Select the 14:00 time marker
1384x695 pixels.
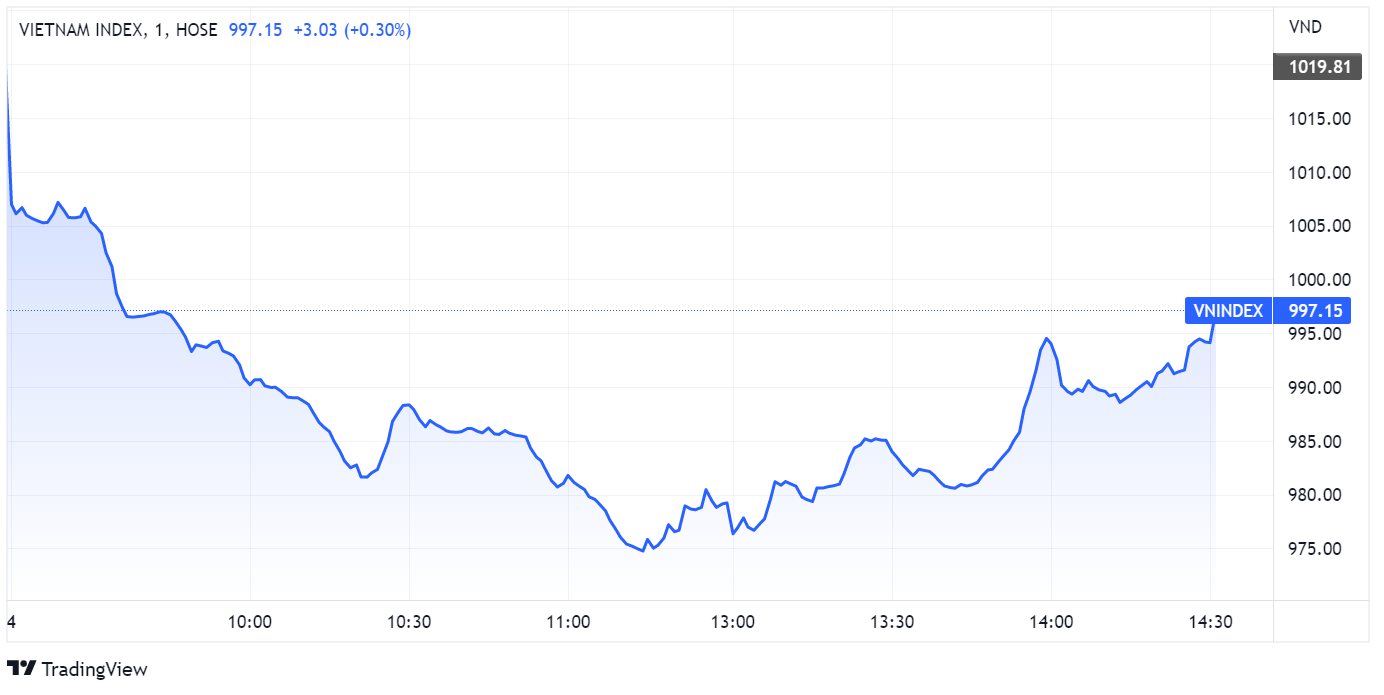(x=1051, y=621)
